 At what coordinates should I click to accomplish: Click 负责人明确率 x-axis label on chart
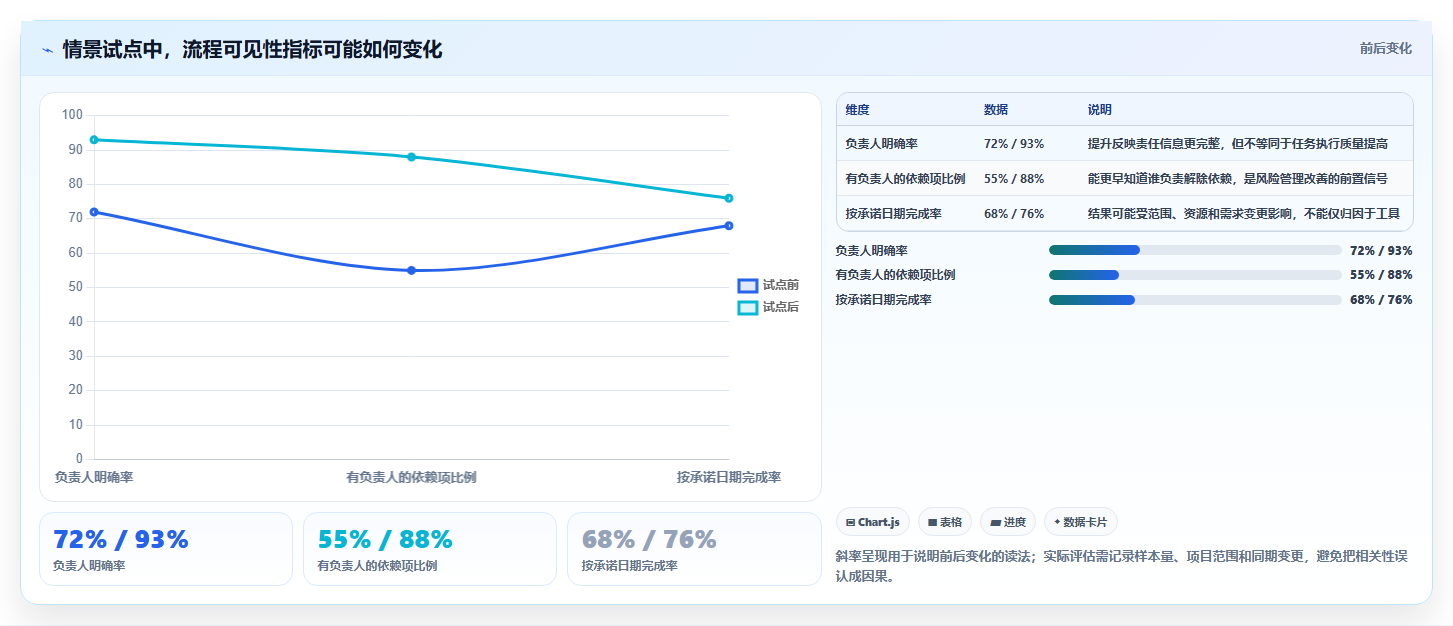coord(94,477)
